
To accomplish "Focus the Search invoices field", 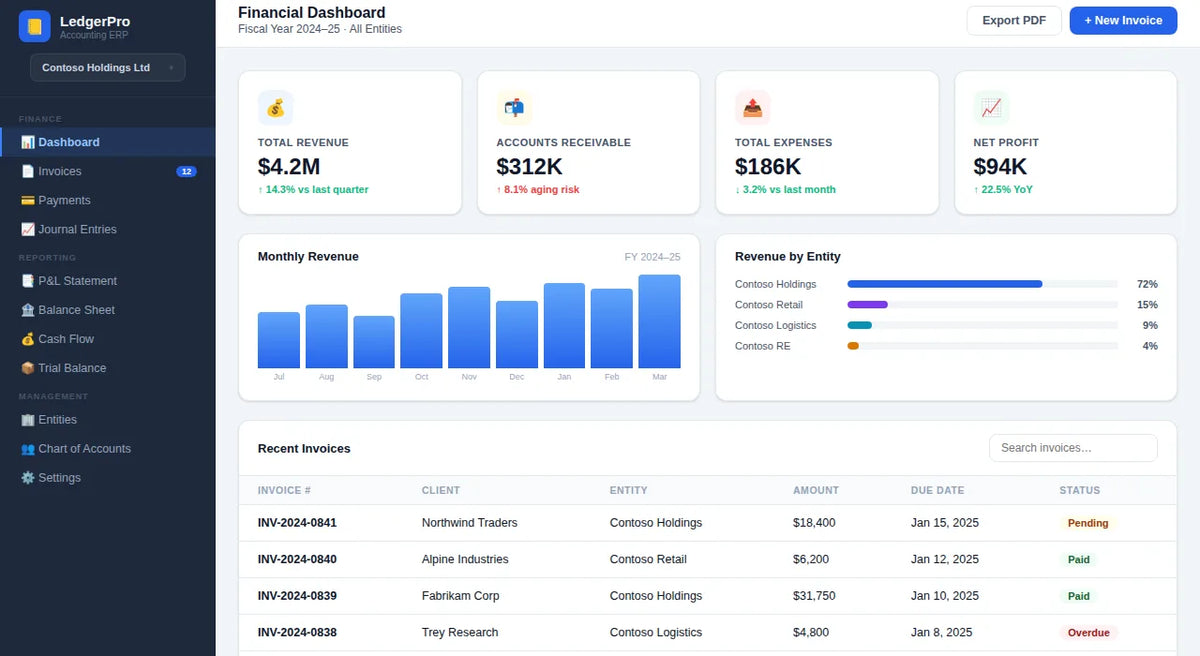I will (1073, 448).
